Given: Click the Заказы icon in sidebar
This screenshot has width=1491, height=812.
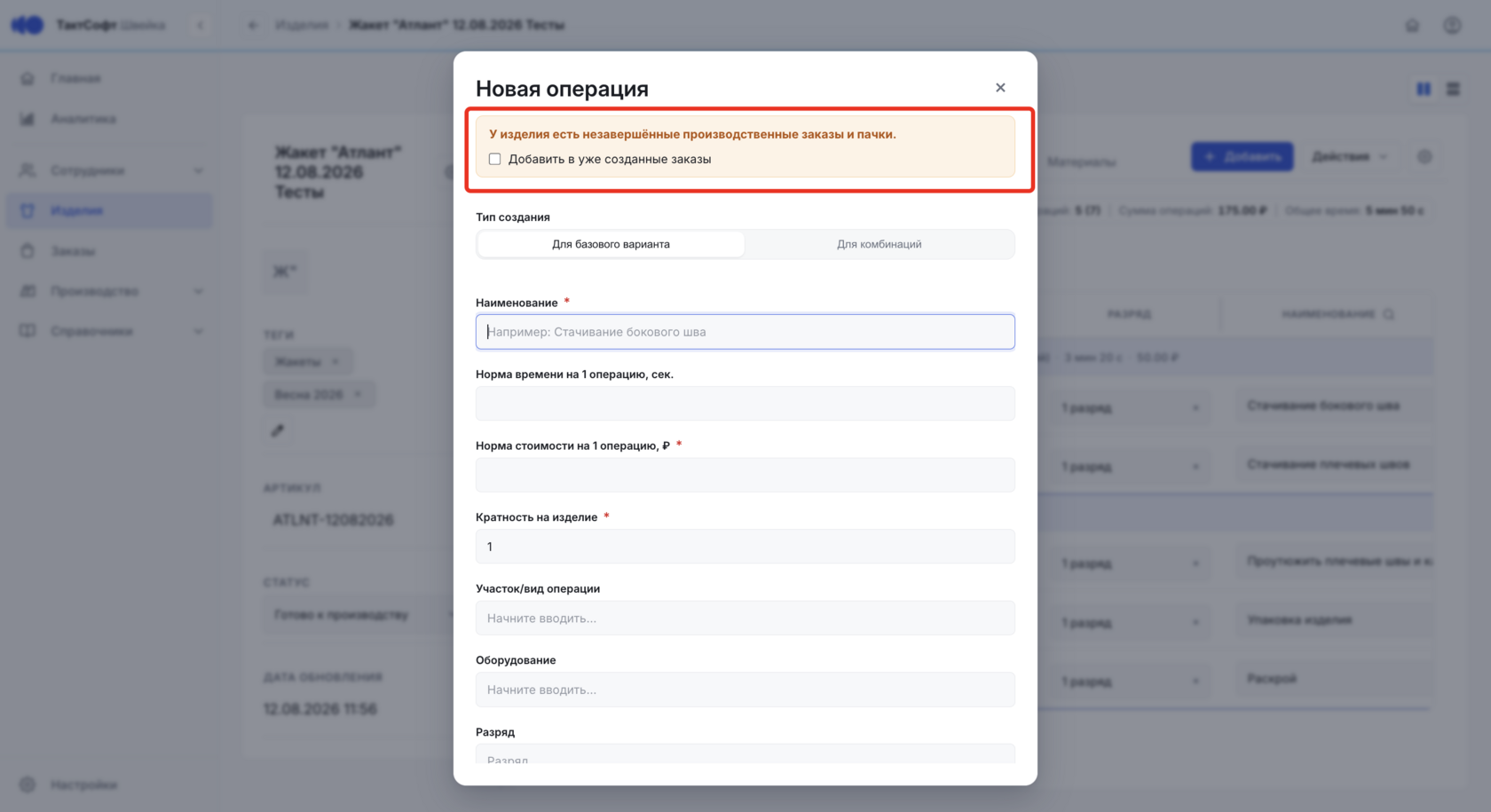Looking at the screenshot, I should pos(28,251).
